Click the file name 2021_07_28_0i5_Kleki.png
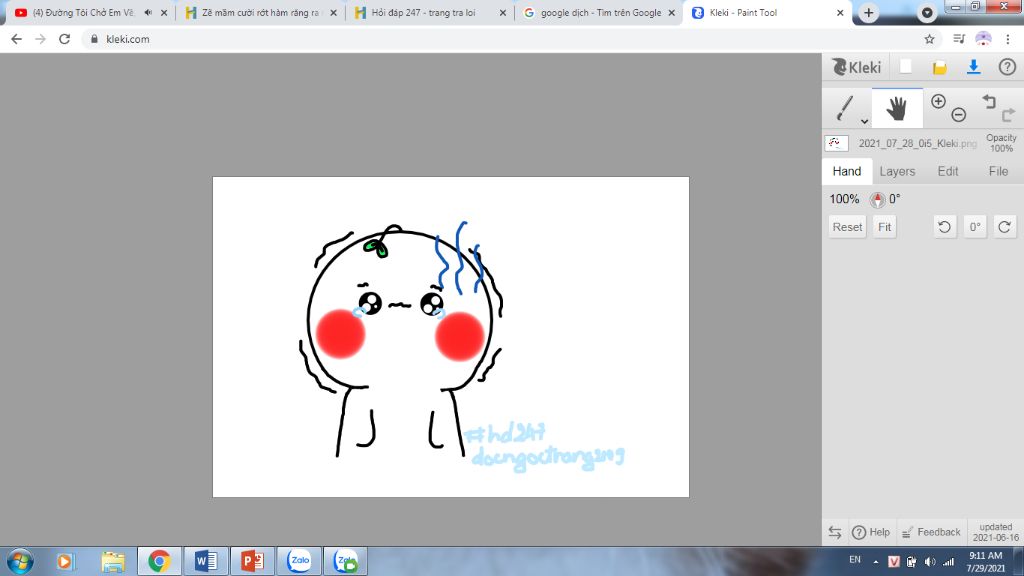 click(918, 143)
